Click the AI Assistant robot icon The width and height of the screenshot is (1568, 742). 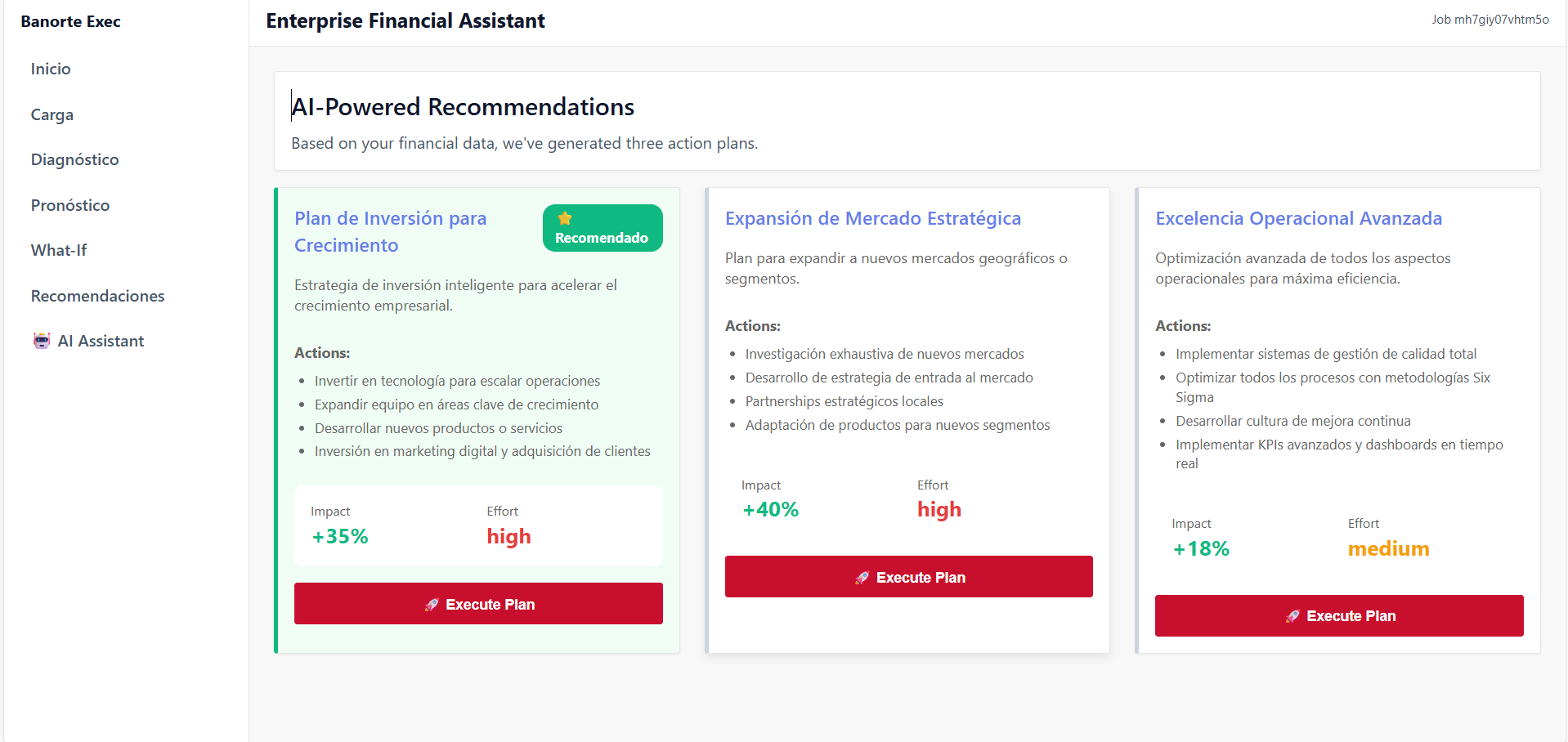click(x=42, y=341)
